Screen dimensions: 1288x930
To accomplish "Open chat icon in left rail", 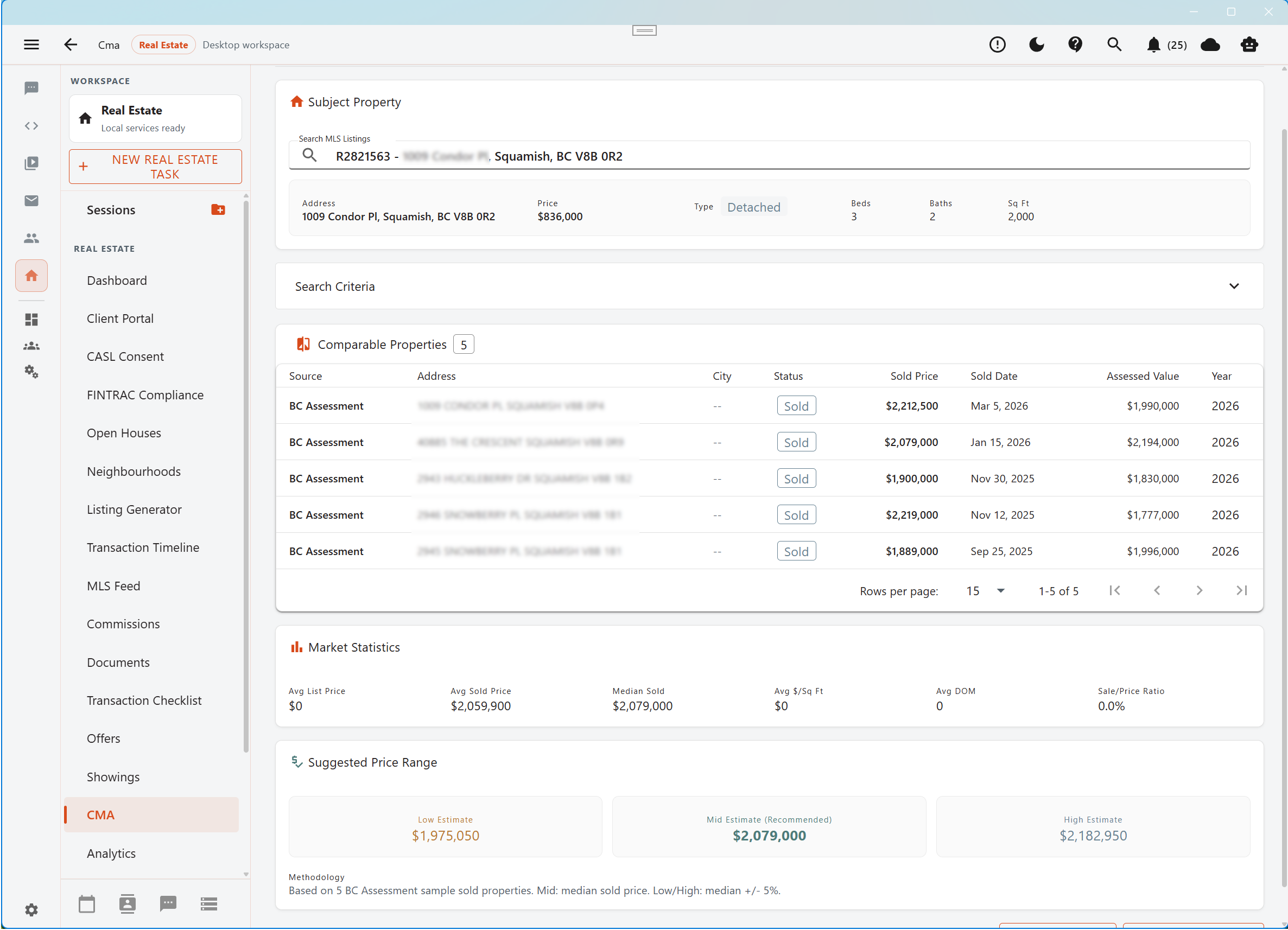I will click(31, 87).
